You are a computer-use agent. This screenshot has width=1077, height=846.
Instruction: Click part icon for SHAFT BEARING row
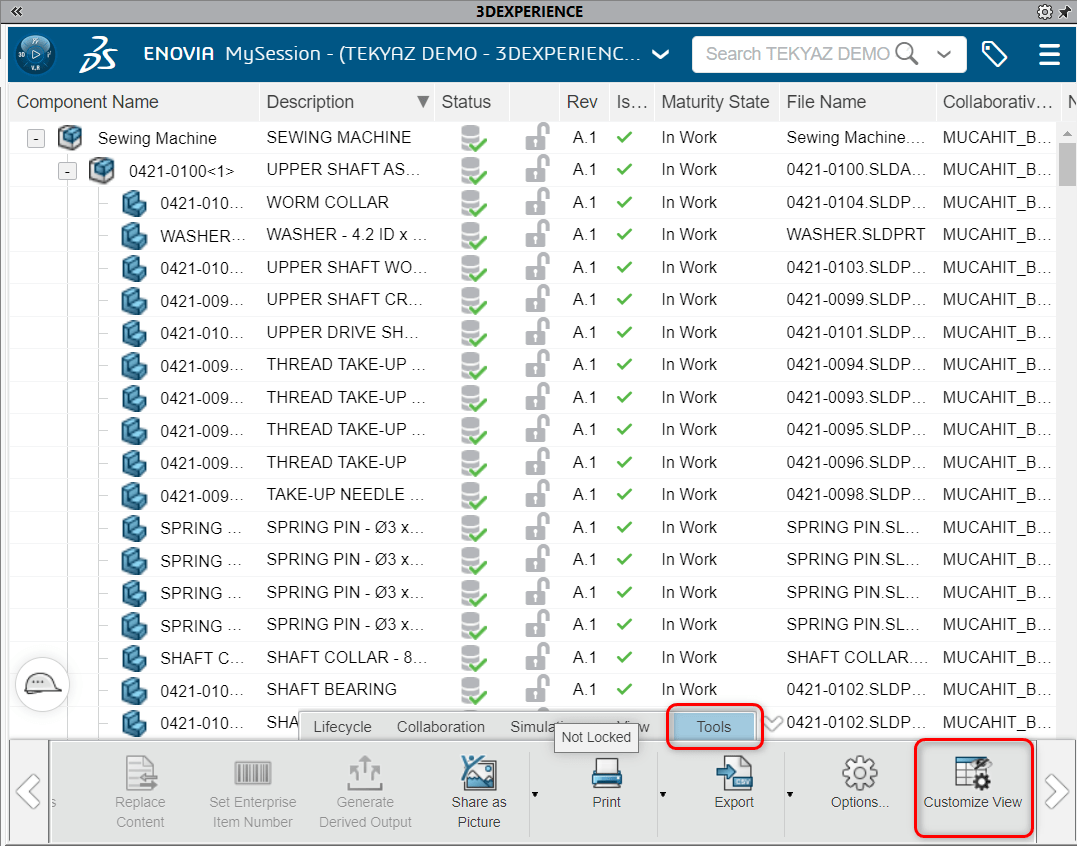point(134,690)
